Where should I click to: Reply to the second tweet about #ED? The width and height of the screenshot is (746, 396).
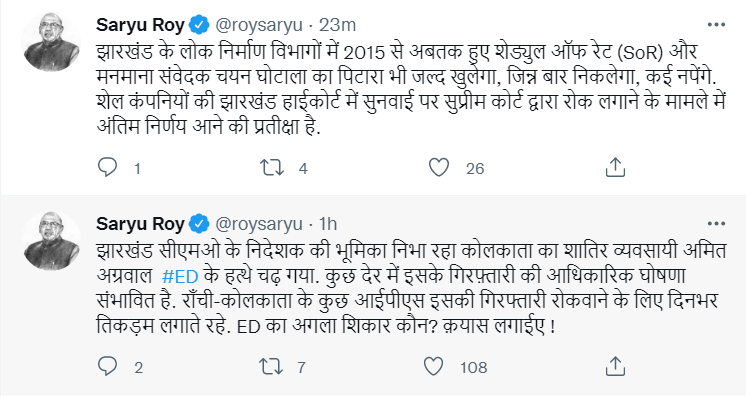point(108,366)
